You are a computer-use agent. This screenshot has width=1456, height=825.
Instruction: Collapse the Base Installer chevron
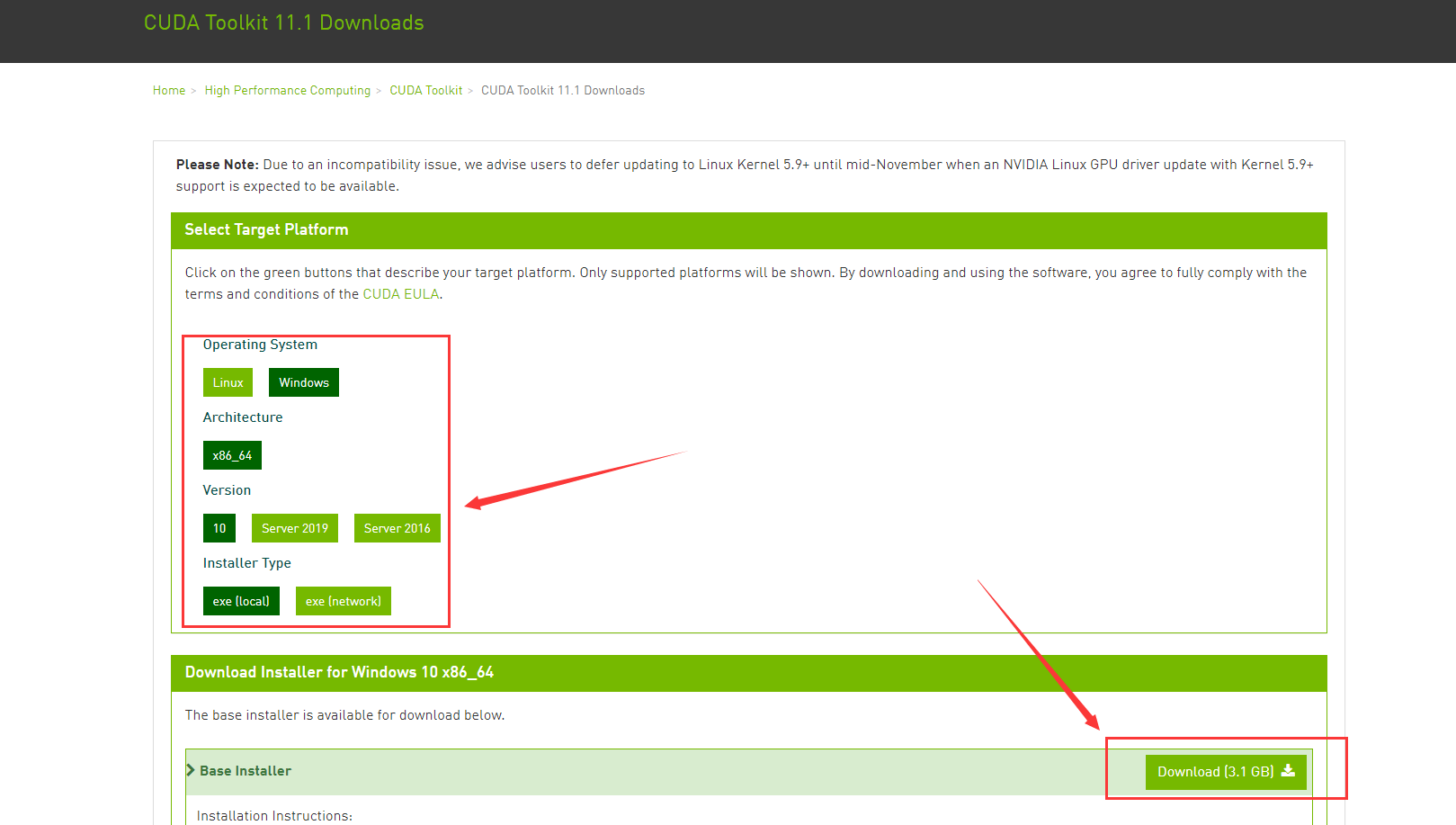[x=191, y=770]
